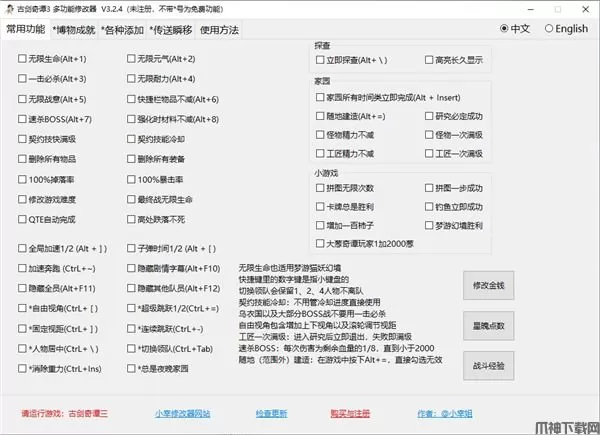Open the *各种添加 tab
The width and height of the screenshot is (600, 435).
pos(122,30)
